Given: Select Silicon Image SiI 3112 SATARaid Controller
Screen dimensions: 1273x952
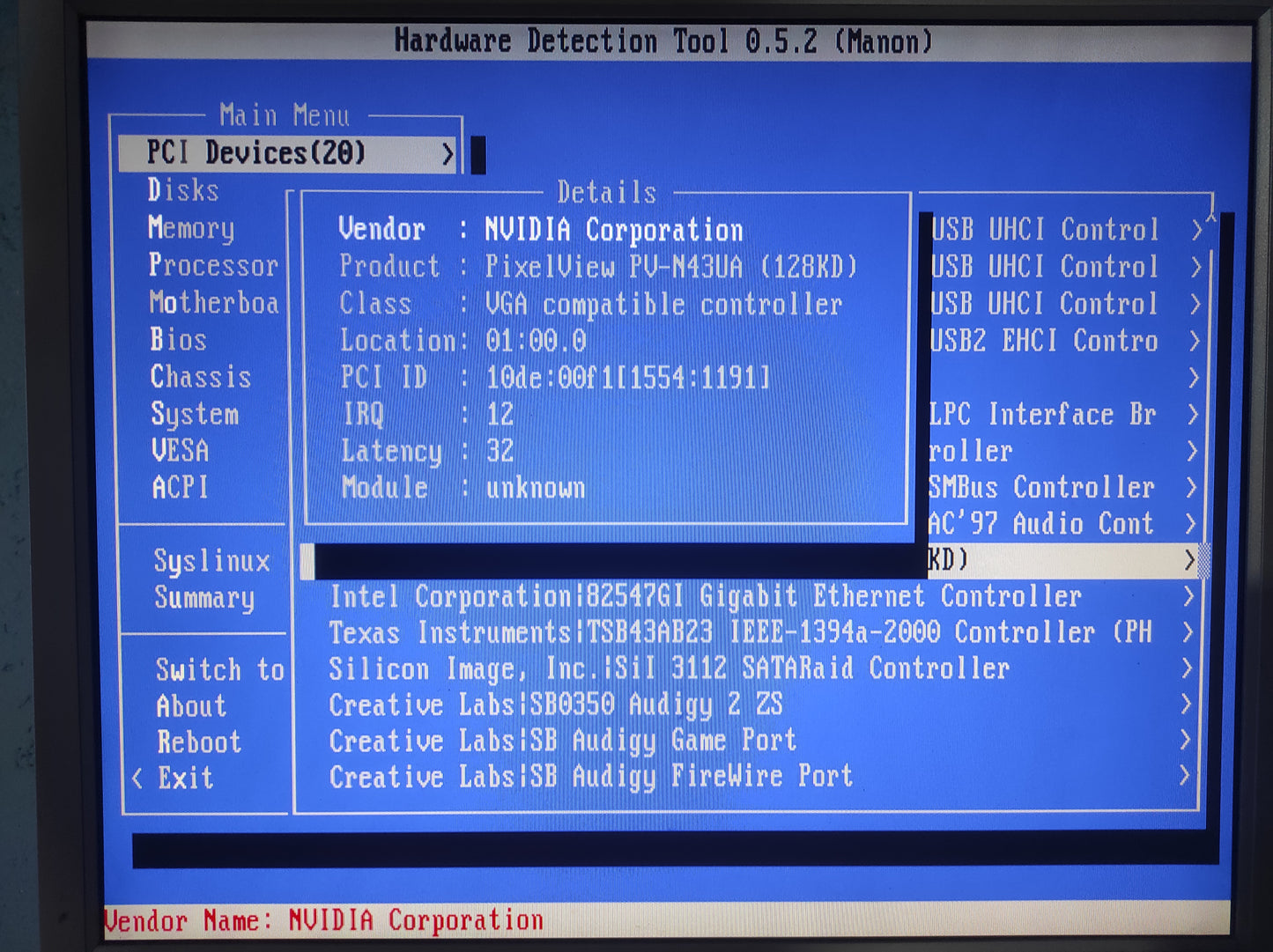Looking at the screenshot, I should (668, 669).
